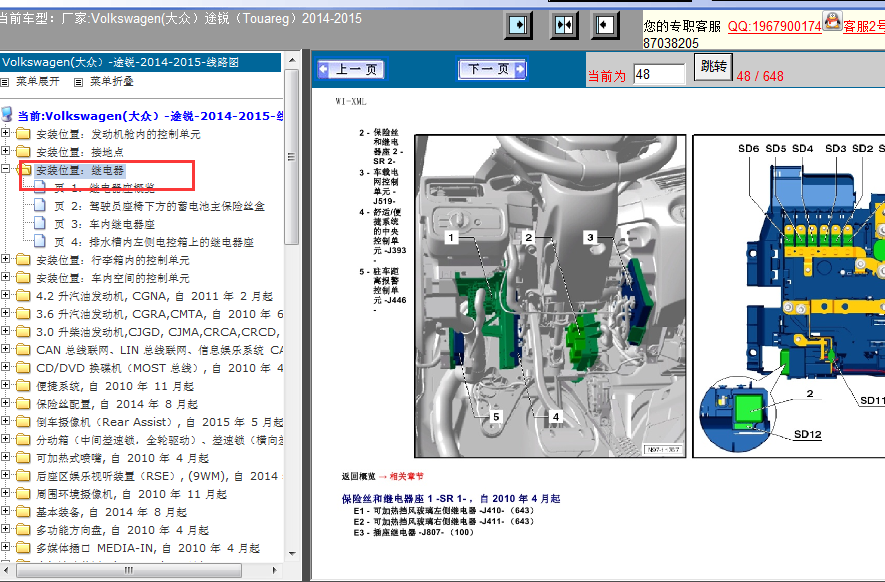885x582 pixels.
Task: Expand 3.0 升柴油发动机,CJGD folder
Action: coord(5,331)
